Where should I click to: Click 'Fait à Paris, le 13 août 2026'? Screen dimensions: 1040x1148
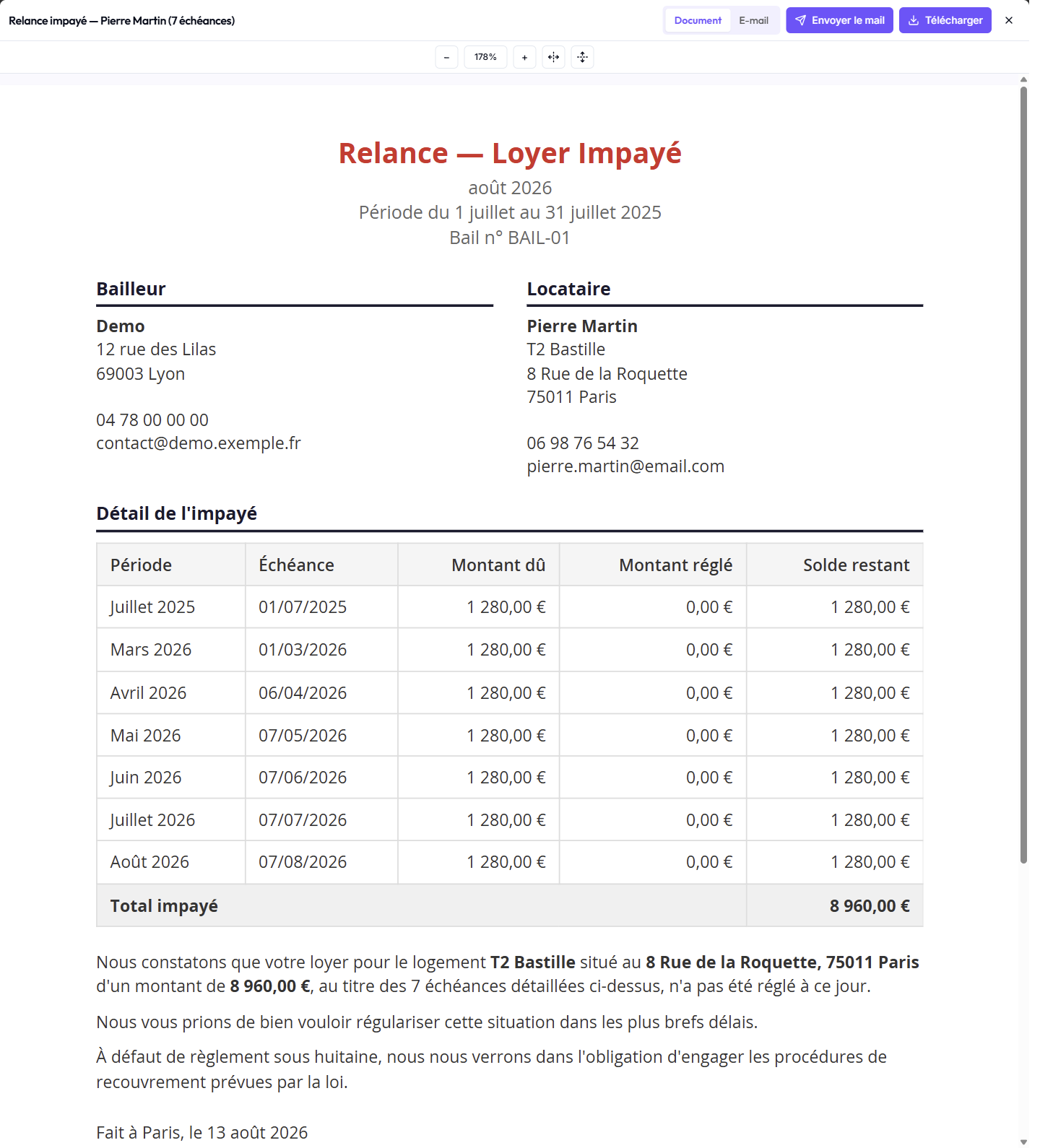pyautogui.click(x=202, y=1133)
